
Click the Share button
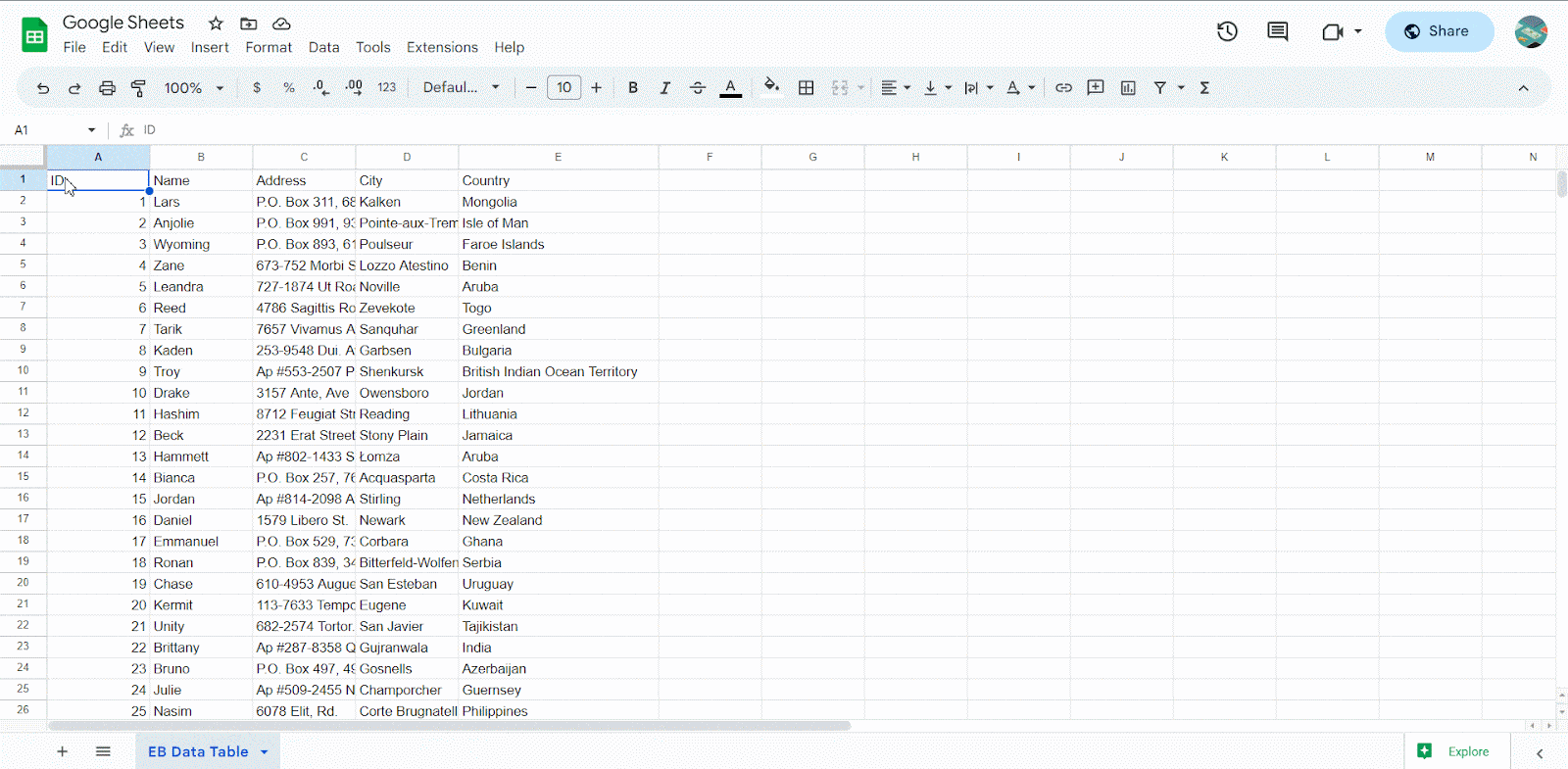1439,31
